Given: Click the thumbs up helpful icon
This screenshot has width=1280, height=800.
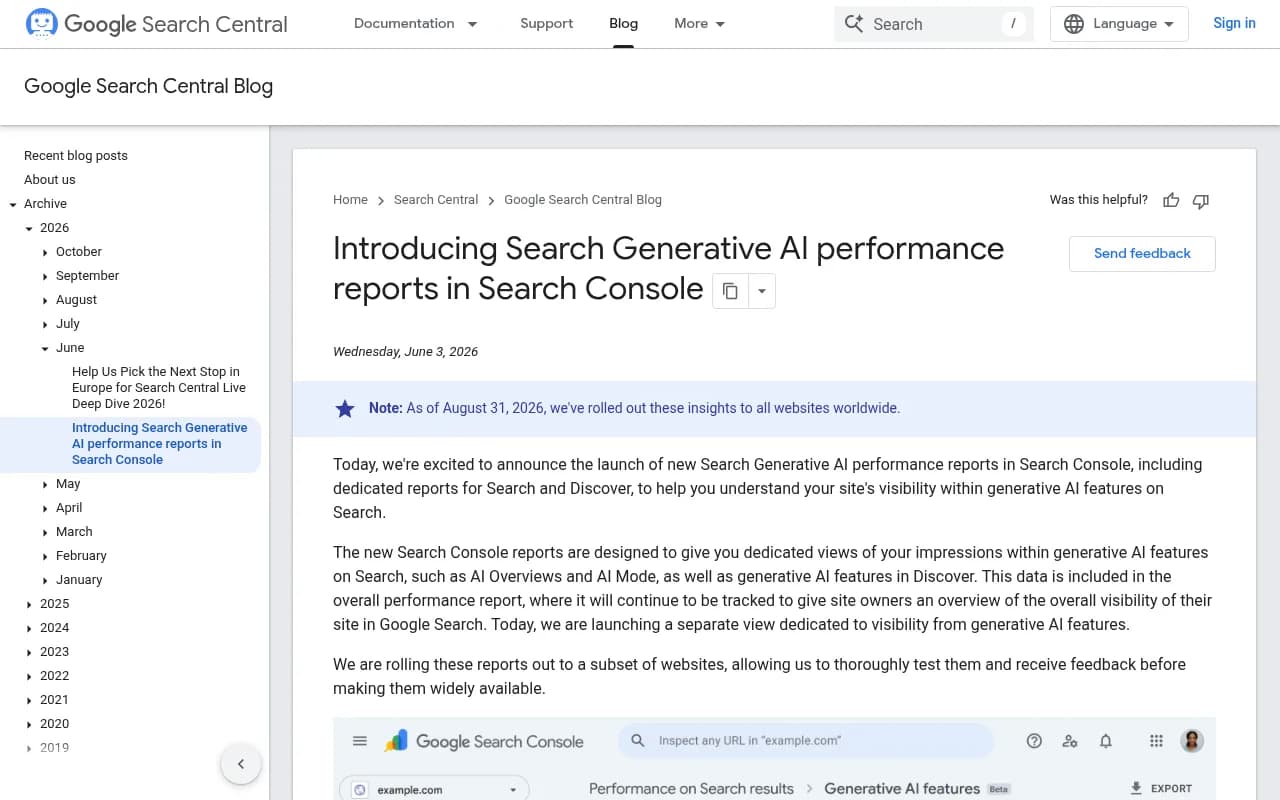Looking at the screenshot, I should coord(1171,200).
